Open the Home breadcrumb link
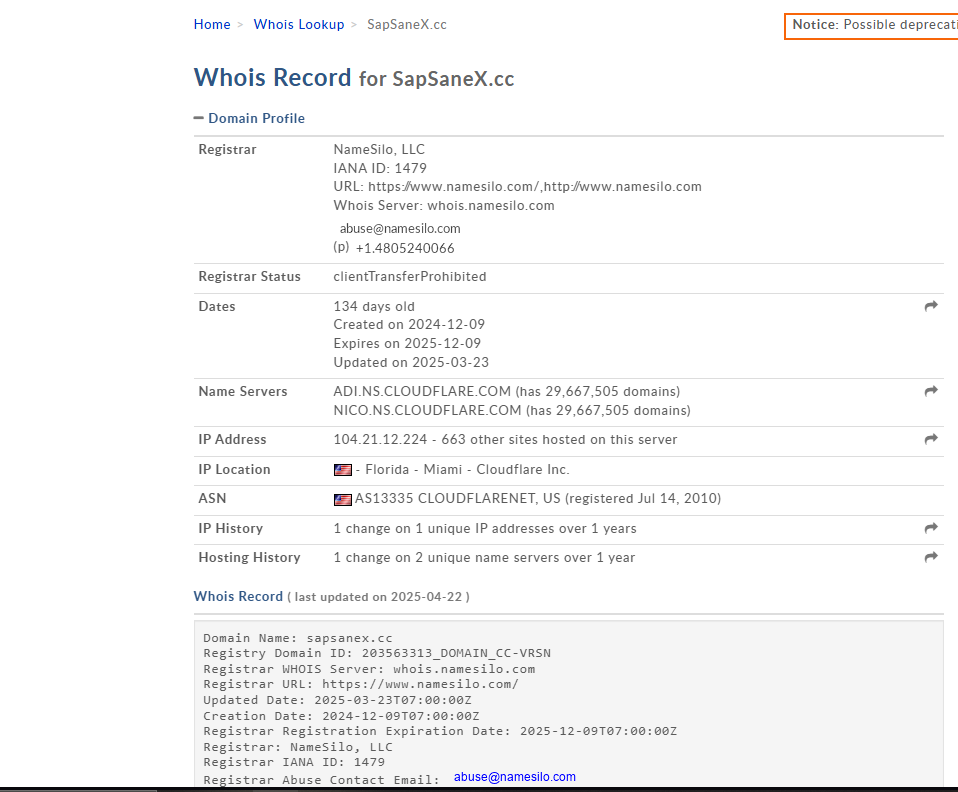This screenshot has height=792, width=958. [212, 24]
